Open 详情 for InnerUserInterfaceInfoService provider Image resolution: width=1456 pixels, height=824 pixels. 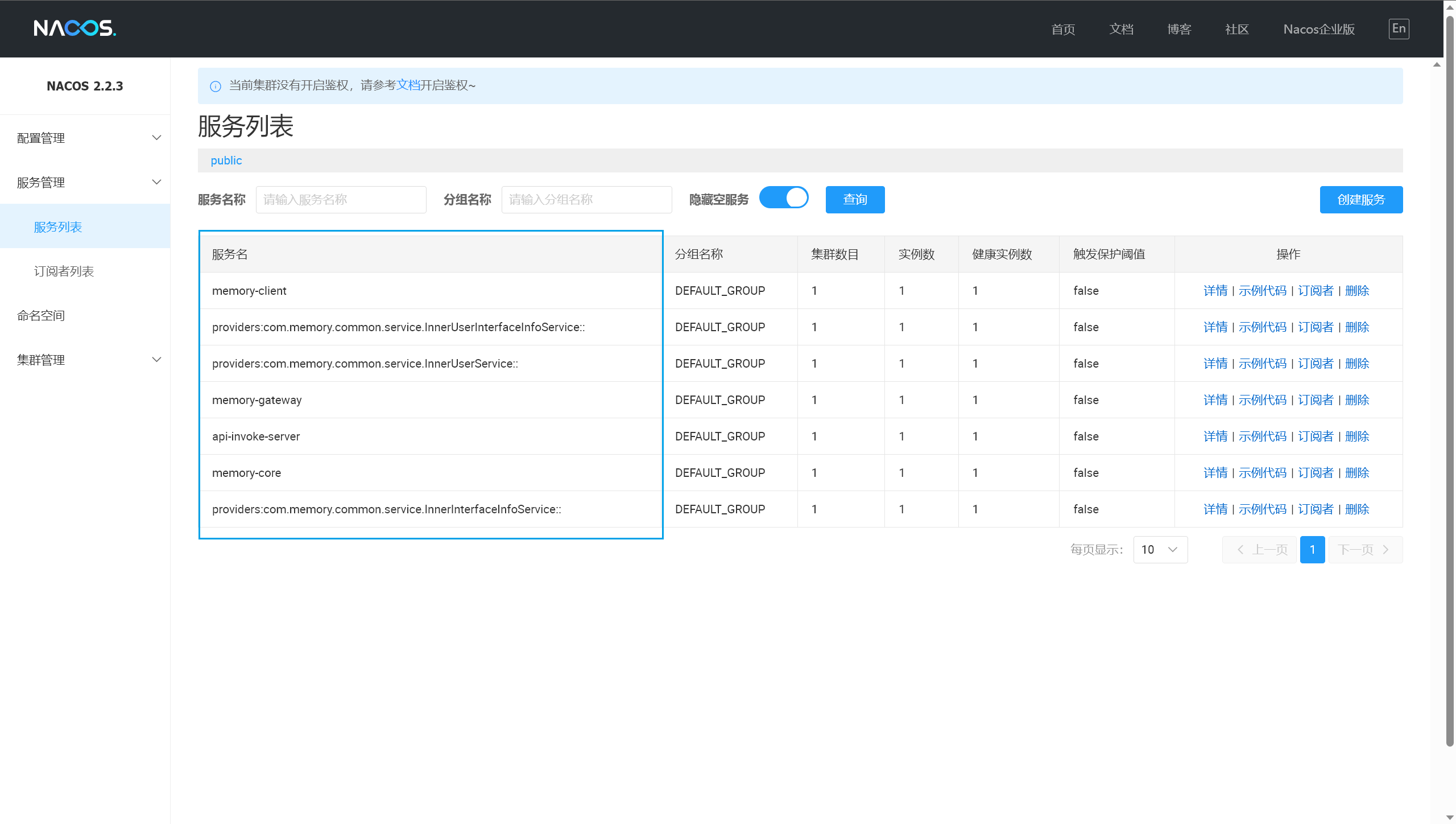[x=1215, y=327]
